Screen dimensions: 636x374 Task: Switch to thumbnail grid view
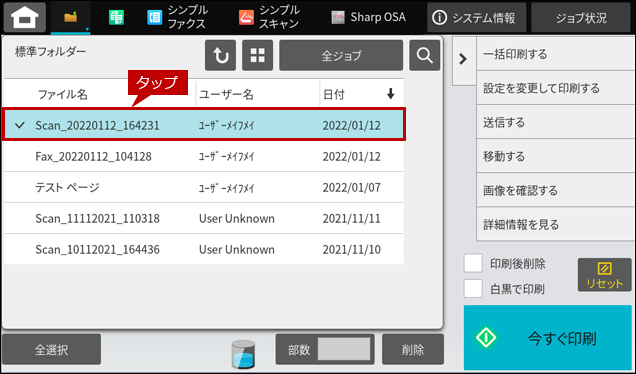258,55
